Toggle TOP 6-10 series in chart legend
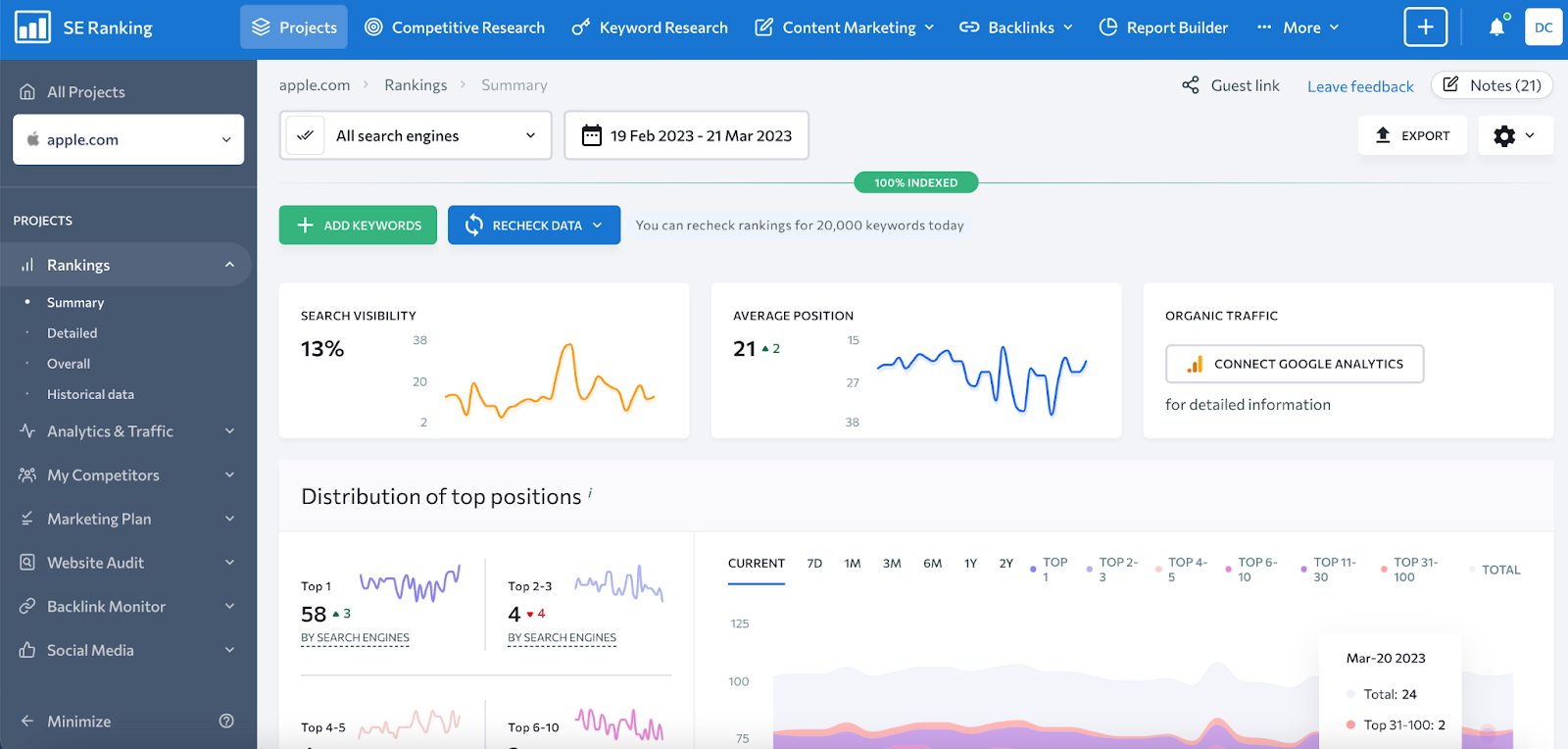This screenshot has width=1568, height=749. tap(1251, 570)
